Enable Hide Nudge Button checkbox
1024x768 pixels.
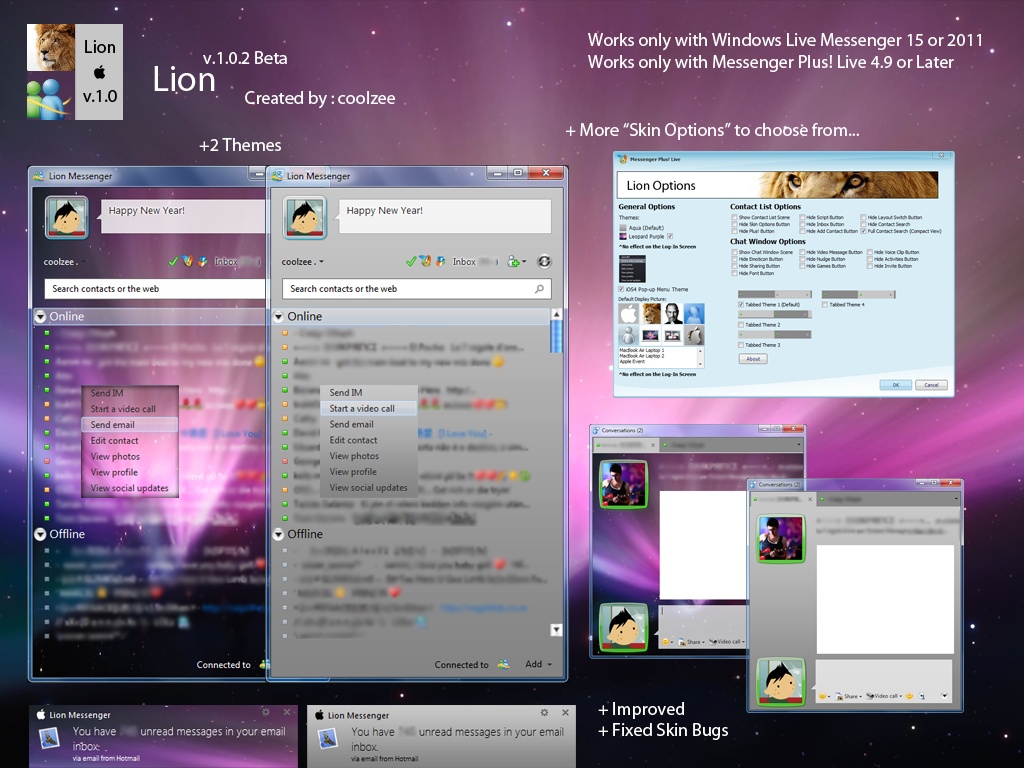(x=802, y=259)
